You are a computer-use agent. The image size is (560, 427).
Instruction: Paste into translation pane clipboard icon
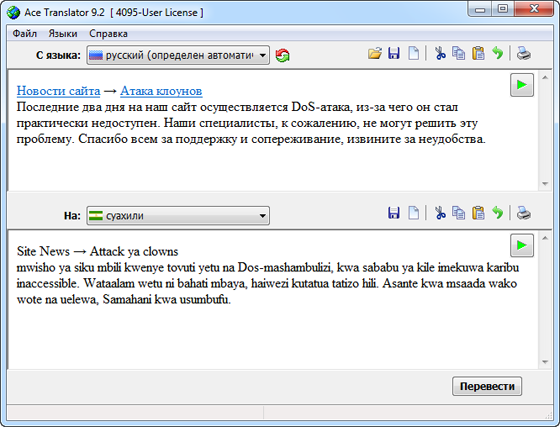[x=478, y=213]
